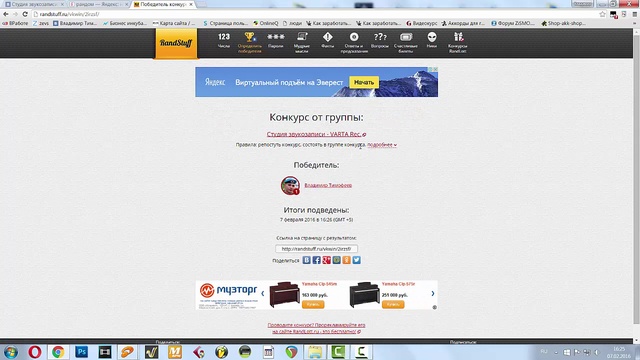This screenshot has height=360, width=640.
Task: Share the result on Twitter
Action: (x=356, y=260)
